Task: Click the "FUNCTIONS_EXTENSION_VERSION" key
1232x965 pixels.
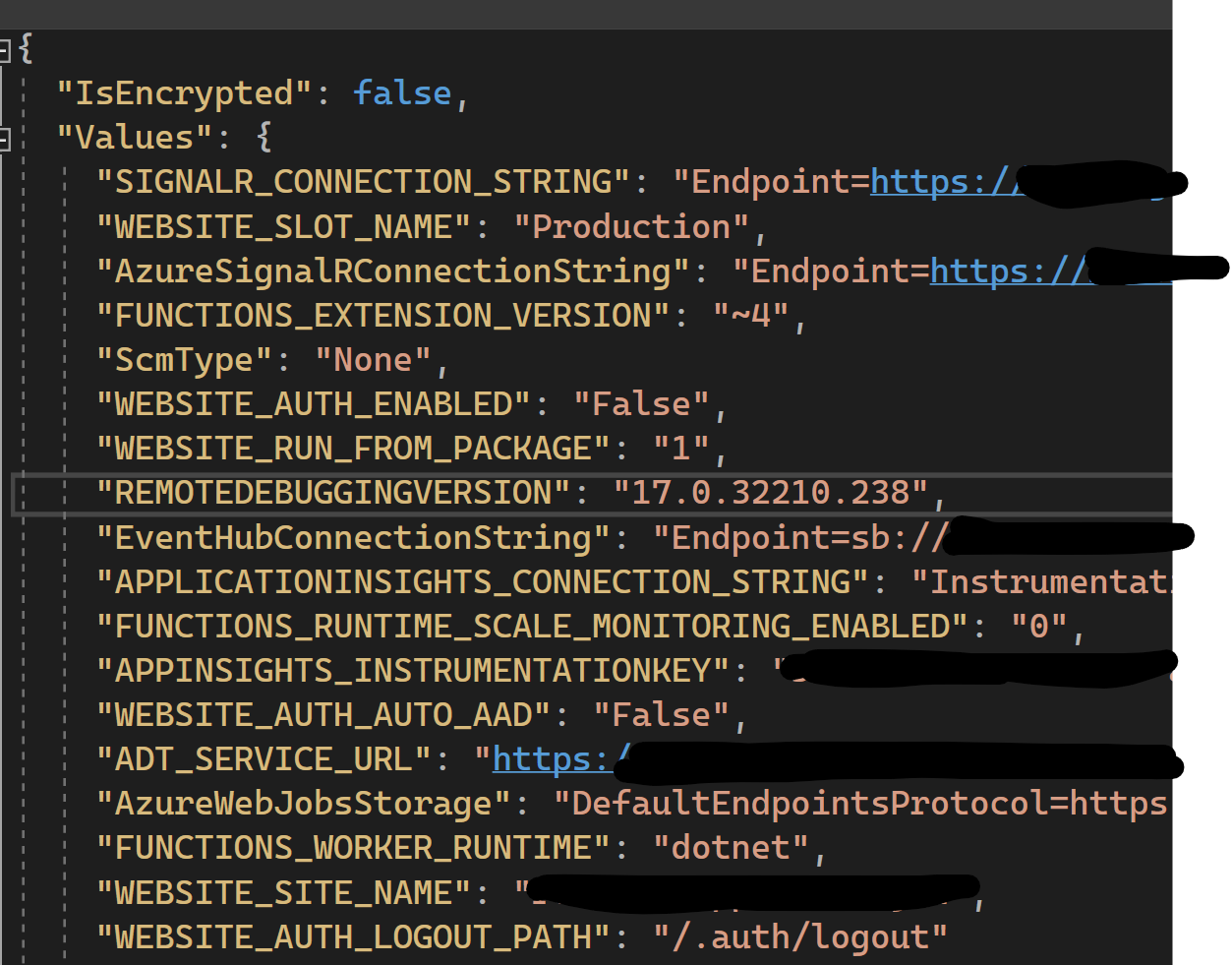Action: (x=382, y=316)
